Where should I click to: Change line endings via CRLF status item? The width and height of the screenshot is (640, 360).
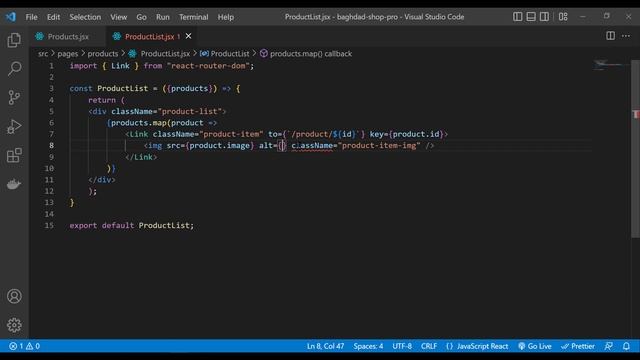429,346
